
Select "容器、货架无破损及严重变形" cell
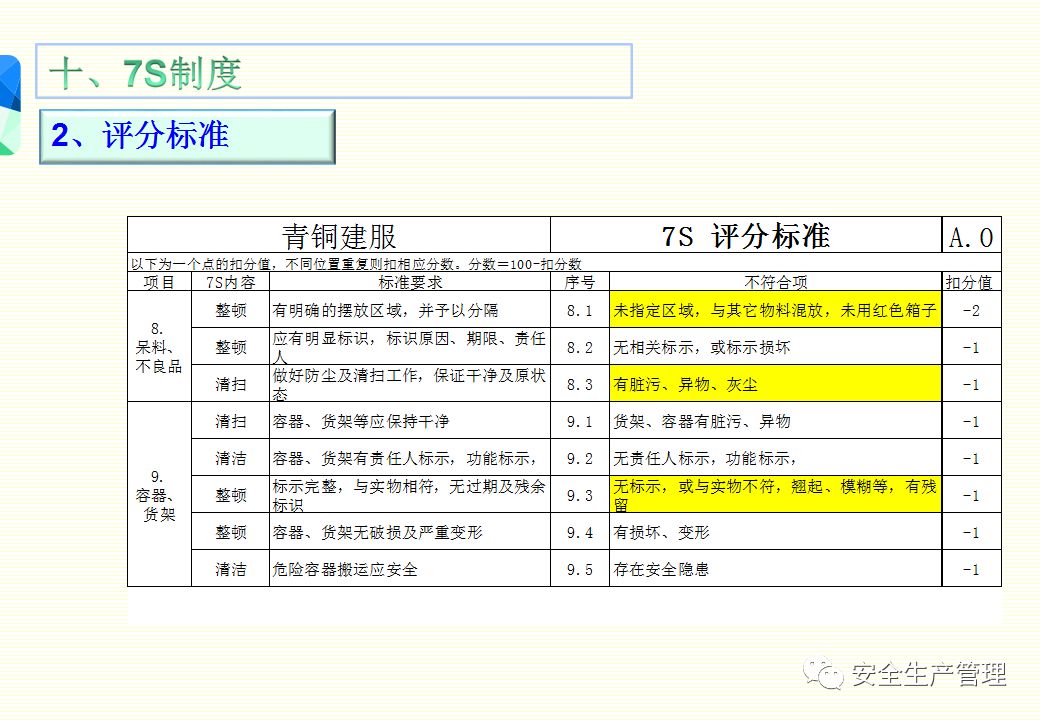coord(410,532)
